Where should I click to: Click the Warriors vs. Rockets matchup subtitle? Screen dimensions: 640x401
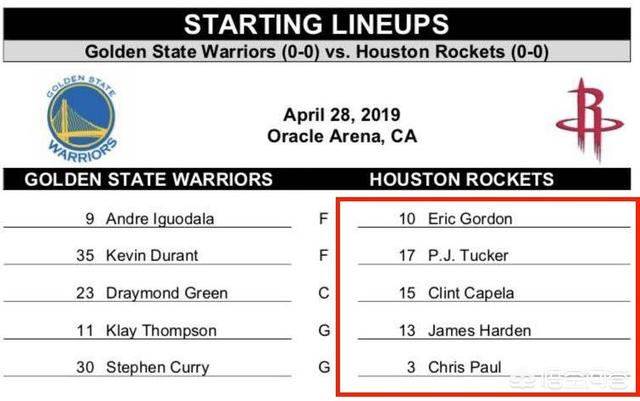pos(317,51)
